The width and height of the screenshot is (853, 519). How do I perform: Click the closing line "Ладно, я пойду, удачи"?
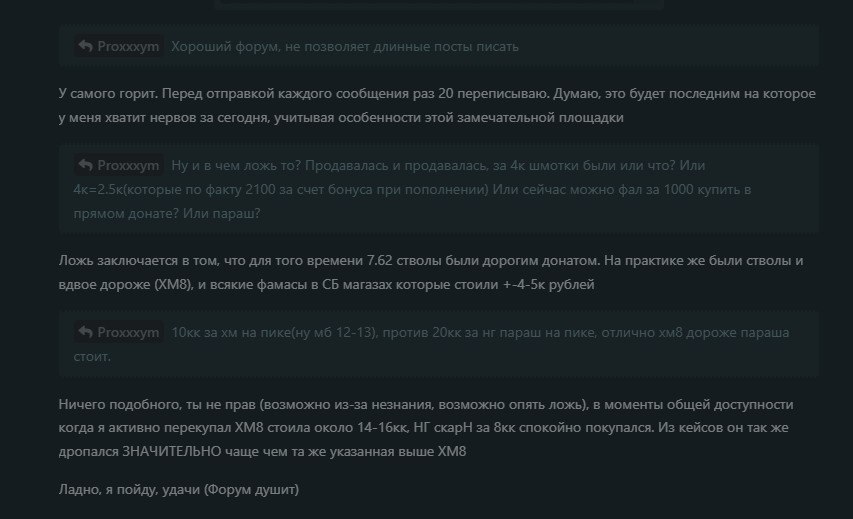178,490
